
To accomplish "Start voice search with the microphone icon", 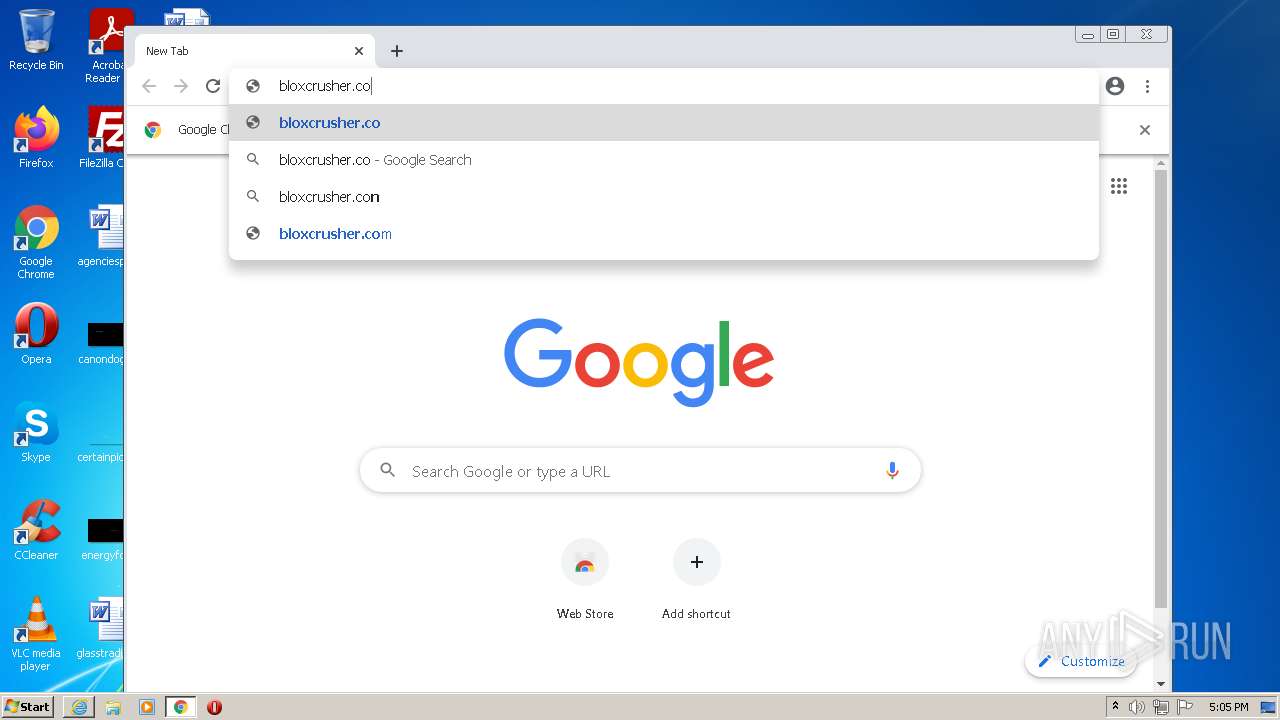I will (x=892, y=471).
